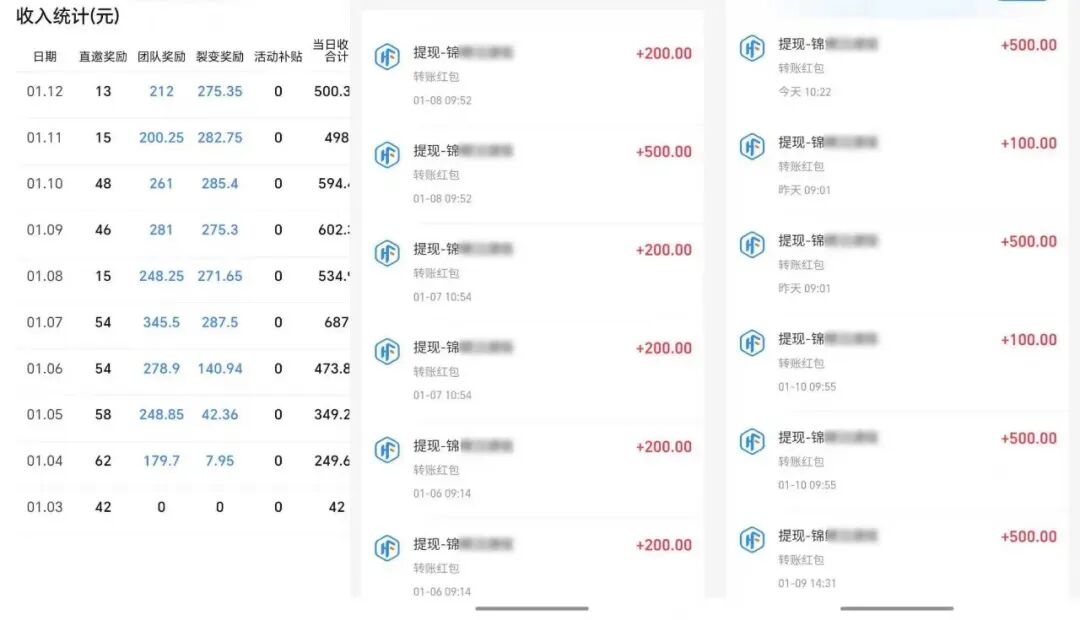
Task: Tap the icon of the +500.00 withdrawal from 昨天 09:01
Action: (x=752, y=245)
